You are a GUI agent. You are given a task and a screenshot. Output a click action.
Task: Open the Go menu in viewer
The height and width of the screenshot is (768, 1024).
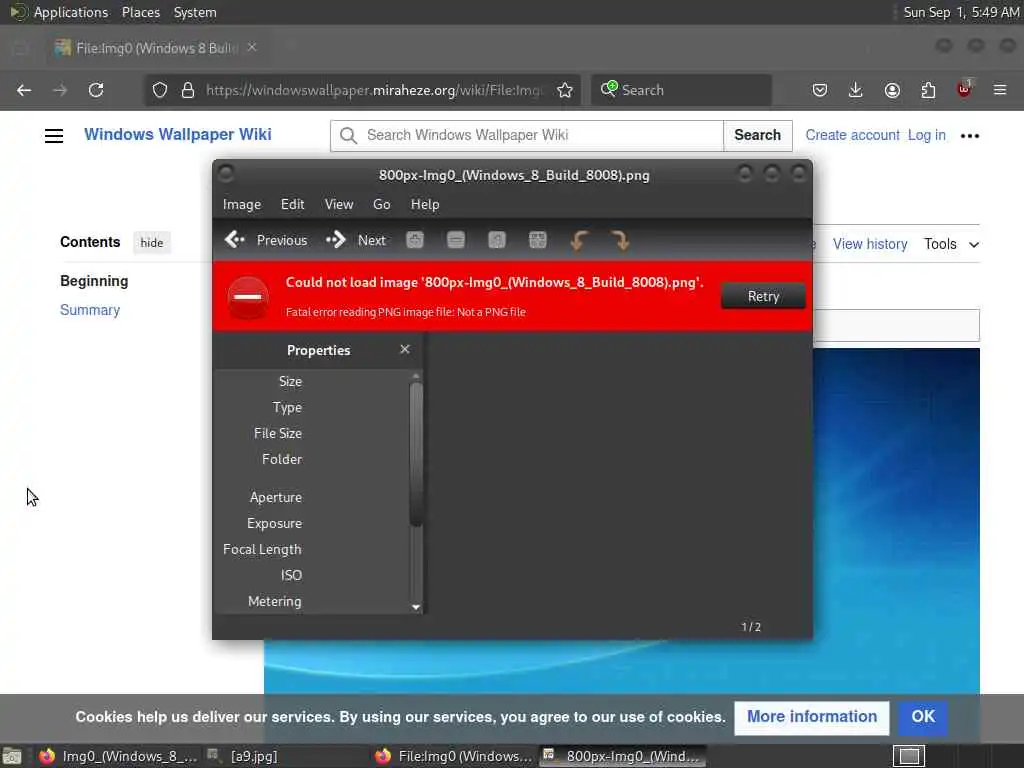381,204
